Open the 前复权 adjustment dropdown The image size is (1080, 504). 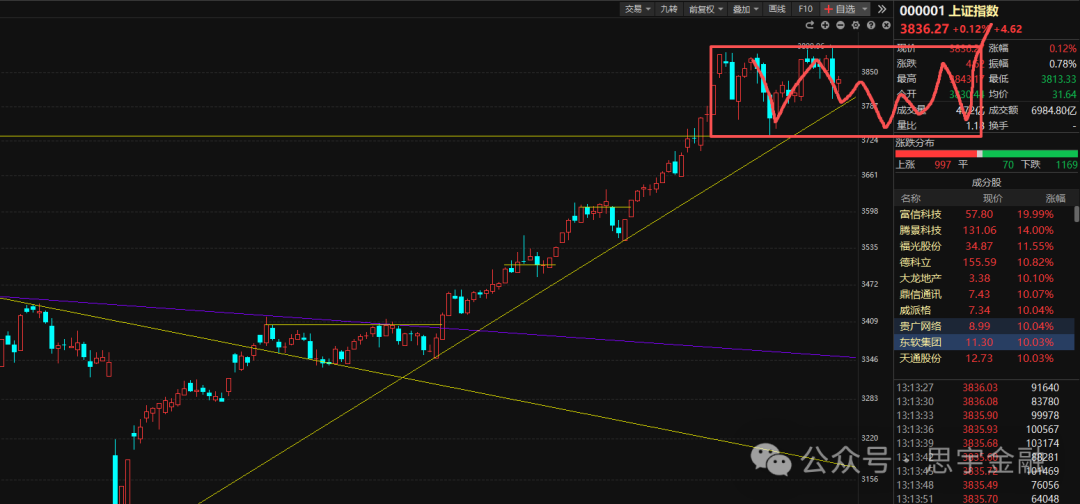tap(707, 9)
